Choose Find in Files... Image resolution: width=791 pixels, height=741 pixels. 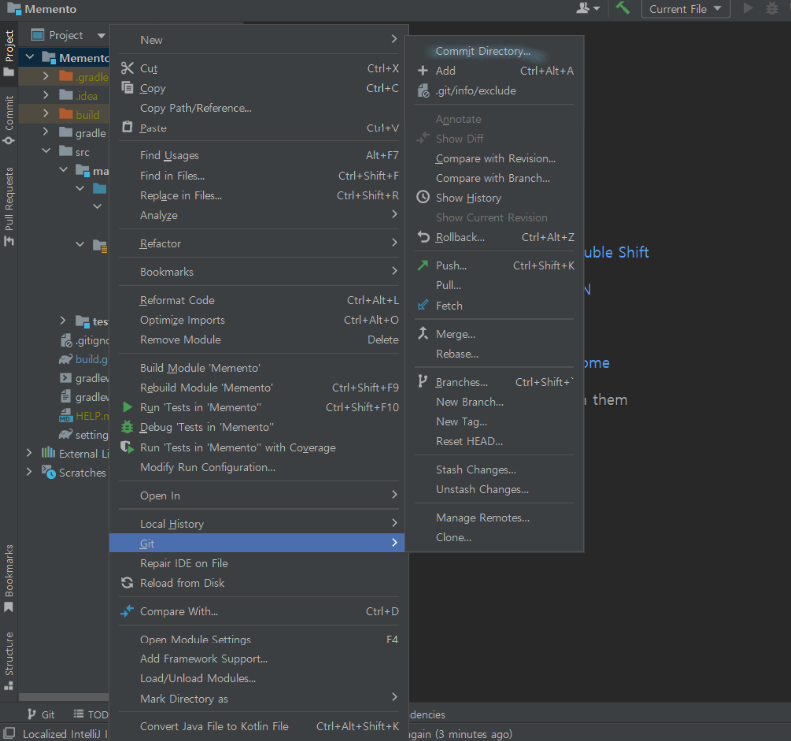(x=257, y=176)
